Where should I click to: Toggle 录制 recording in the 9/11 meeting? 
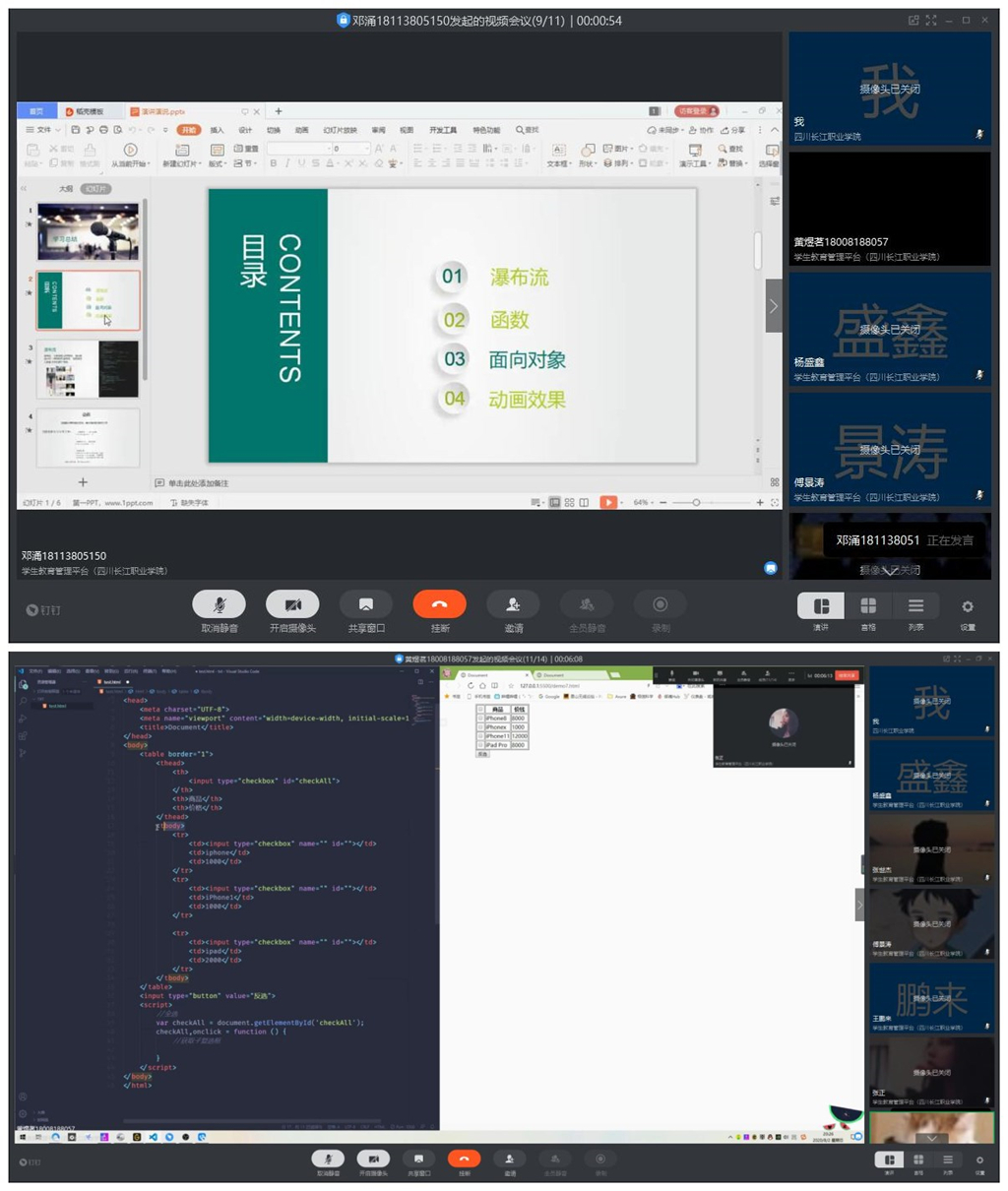pyautogui.click(x=661, y=604)
